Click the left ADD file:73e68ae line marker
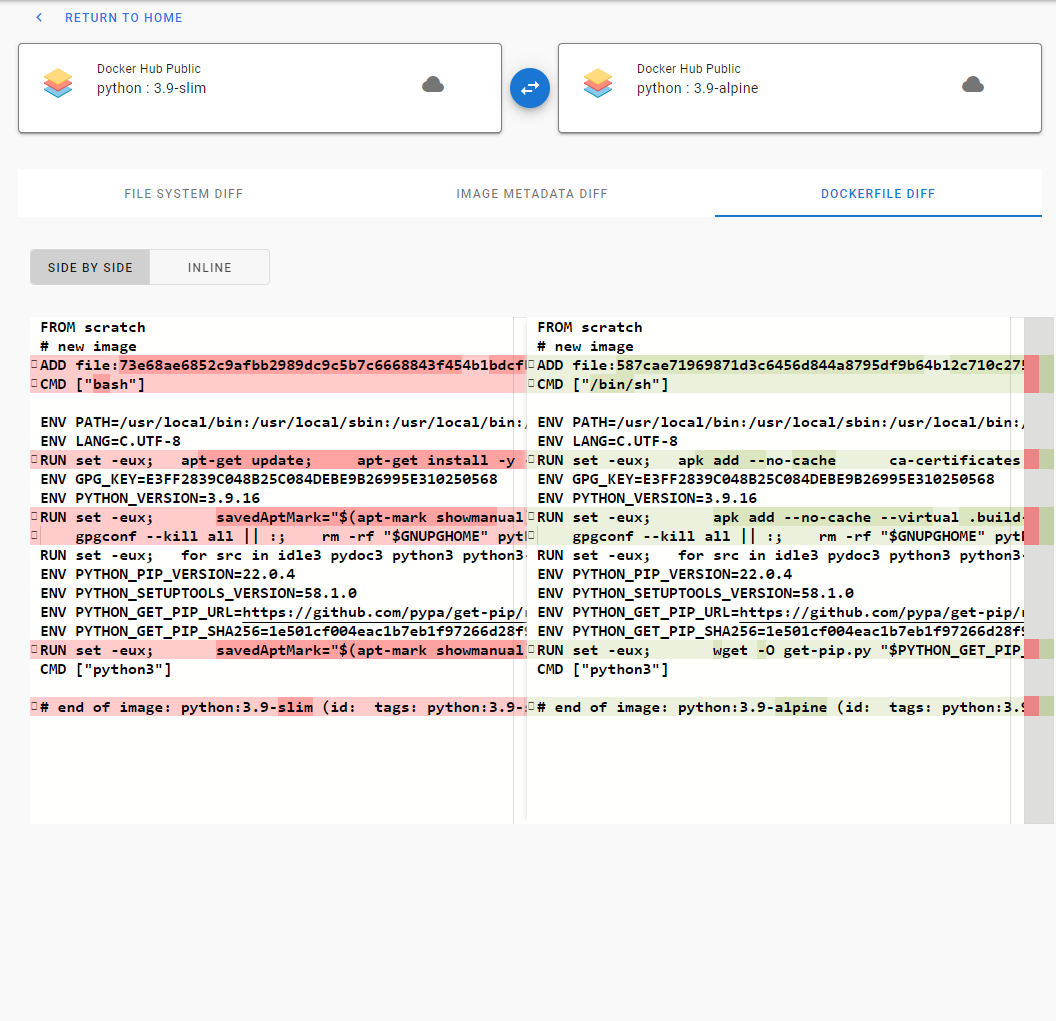The image size is (1056, 1021). [34, 364]
